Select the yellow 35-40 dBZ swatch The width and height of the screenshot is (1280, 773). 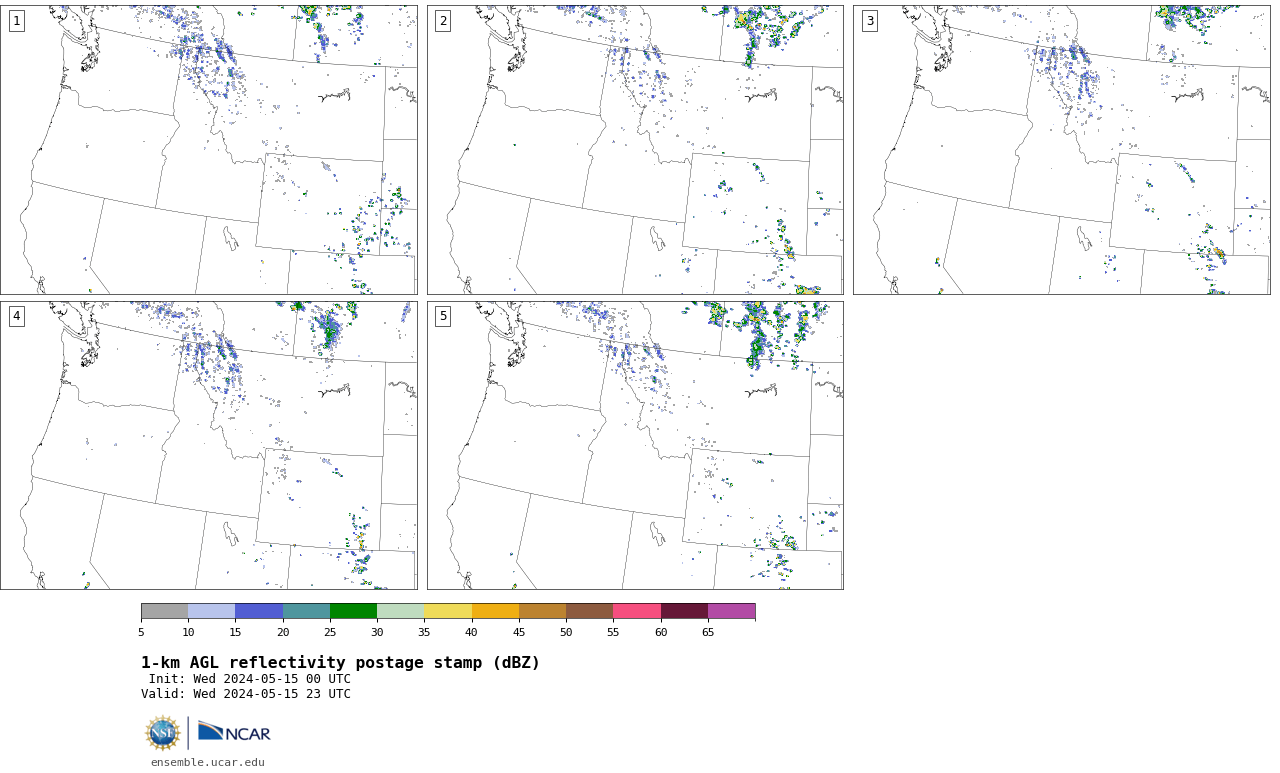448,611
